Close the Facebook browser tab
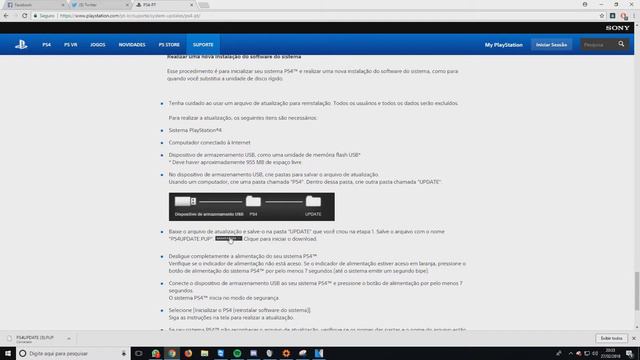 pyautogui.click(x=63, y=5)
